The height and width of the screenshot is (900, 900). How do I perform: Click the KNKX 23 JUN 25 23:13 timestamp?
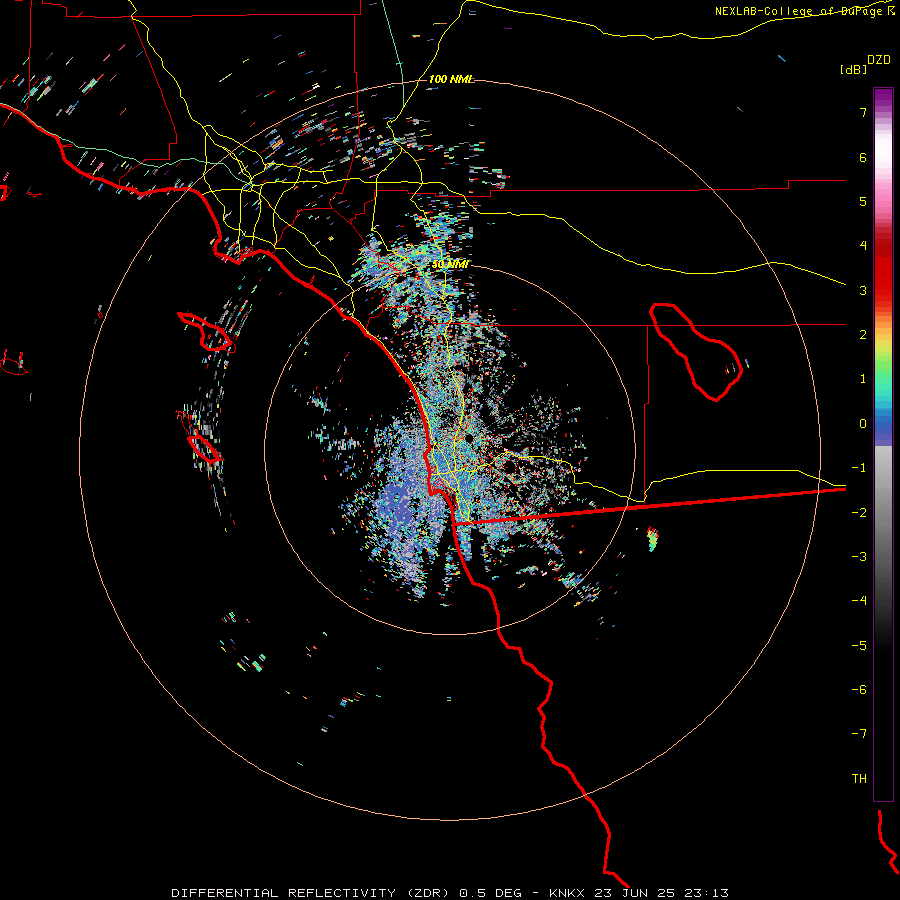[639, 893]
